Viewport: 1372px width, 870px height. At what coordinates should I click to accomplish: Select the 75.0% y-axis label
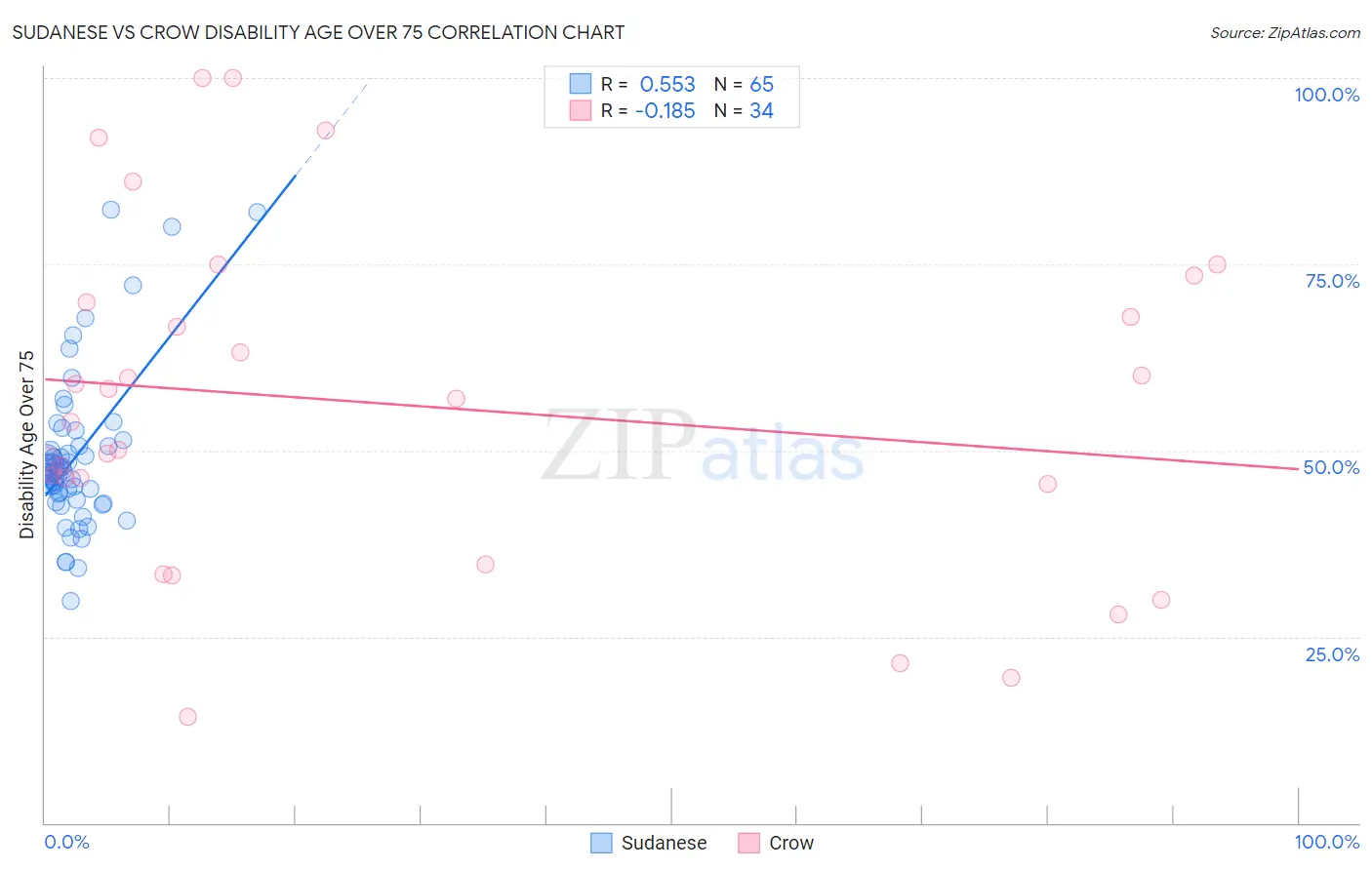pos(1332,281)
